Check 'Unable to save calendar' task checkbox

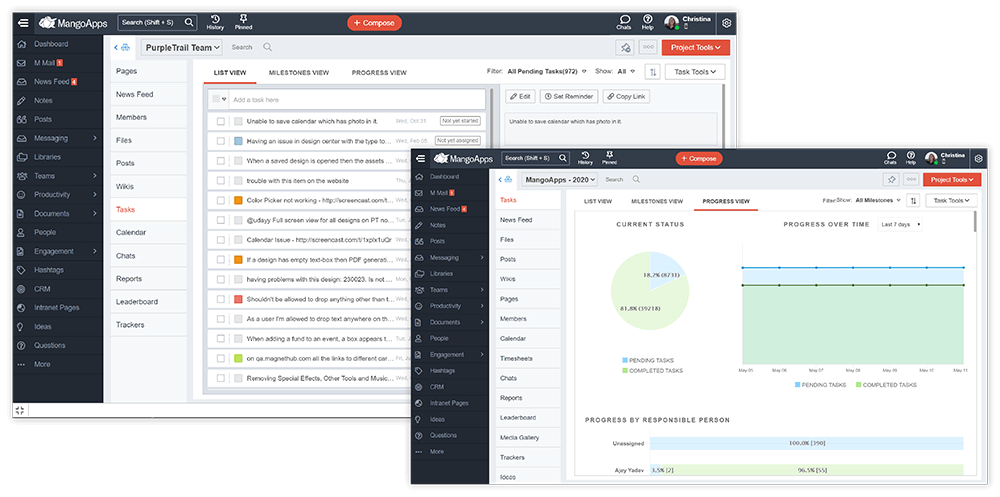coord(221,121)
